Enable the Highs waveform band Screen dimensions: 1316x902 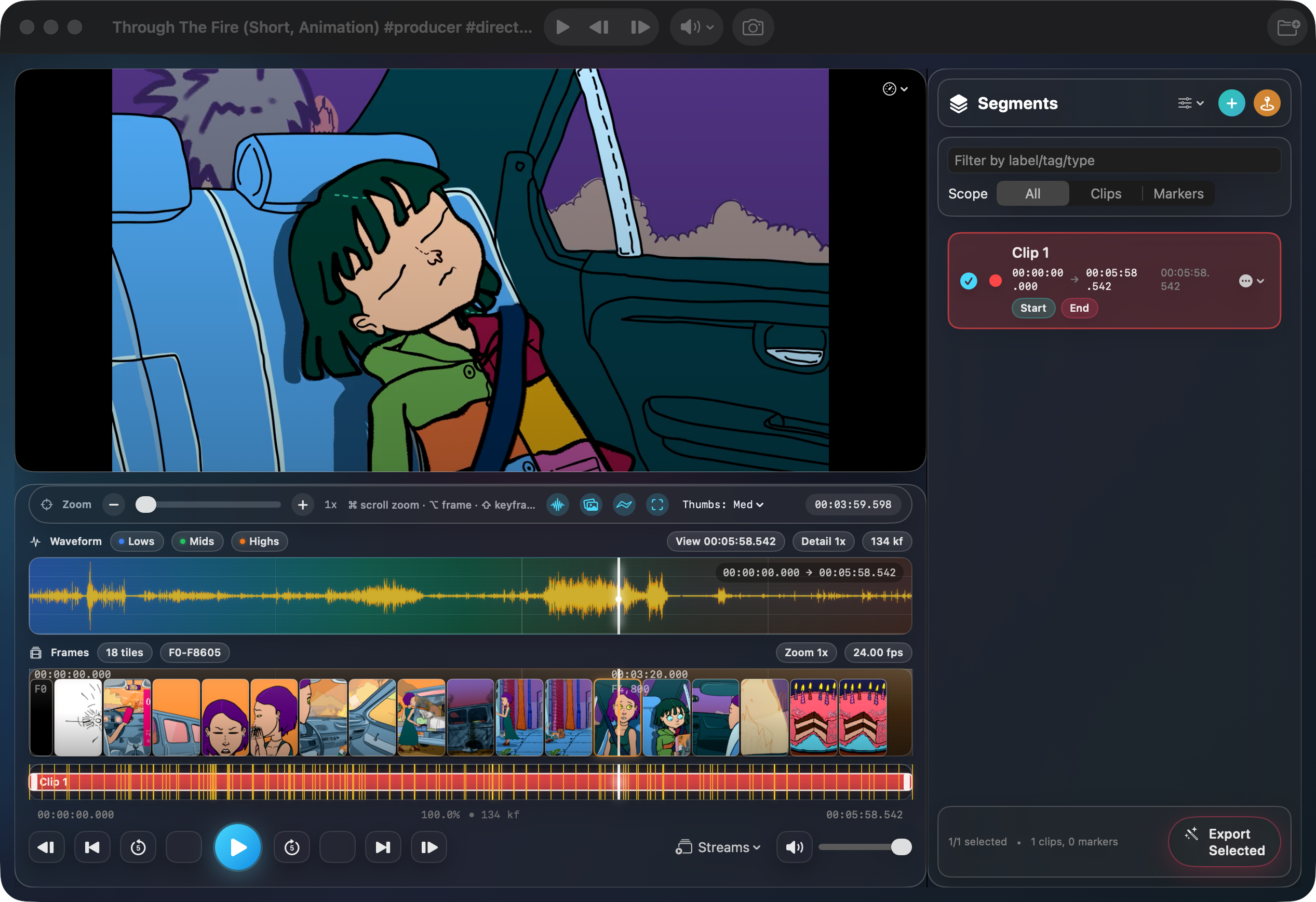259,541
